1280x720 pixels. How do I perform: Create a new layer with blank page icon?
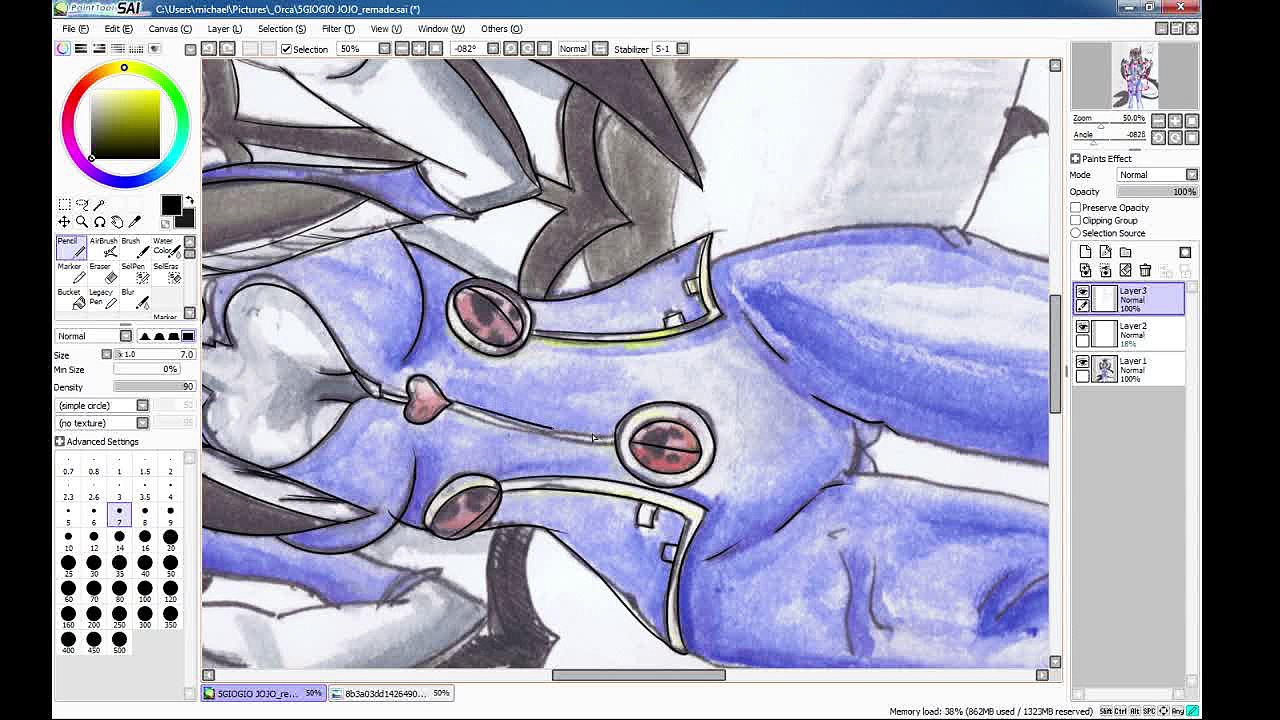[1085, 252]
